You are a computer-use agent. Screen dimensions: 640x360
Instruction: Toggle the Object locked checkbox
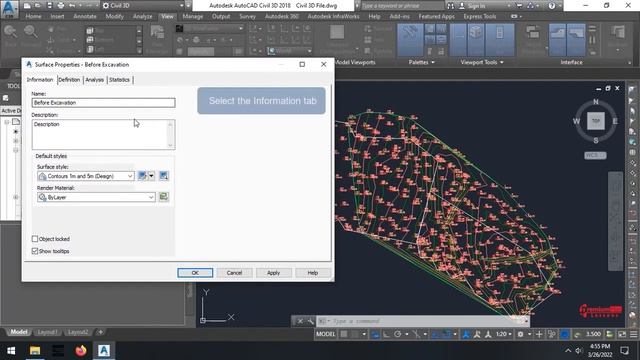coord(35,239)
